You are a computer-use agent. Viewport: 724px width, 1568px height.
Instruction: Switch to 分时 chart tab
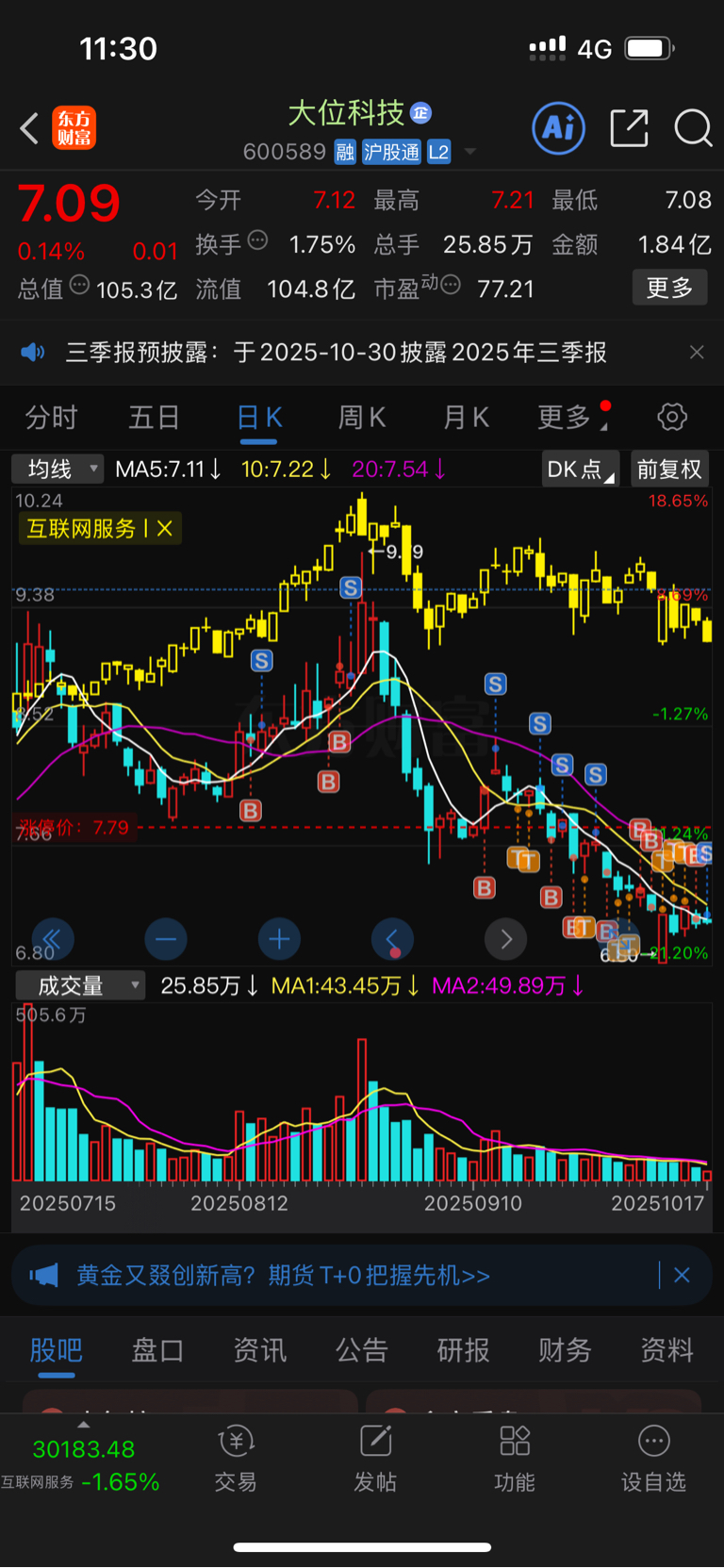click(51, 417)
